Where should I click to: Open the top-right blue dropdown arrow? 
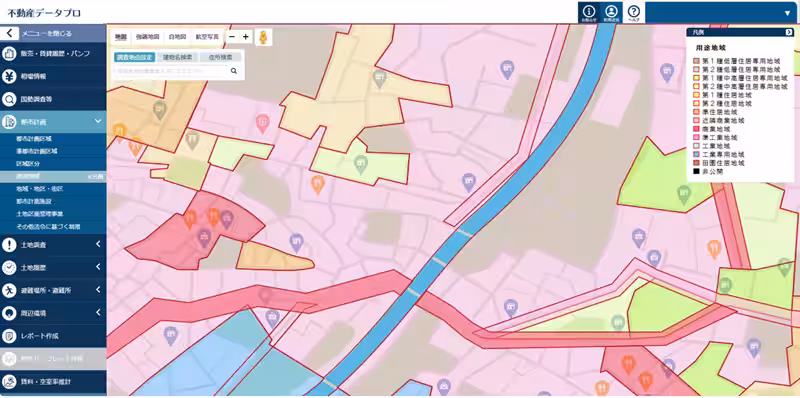point(787,13)
